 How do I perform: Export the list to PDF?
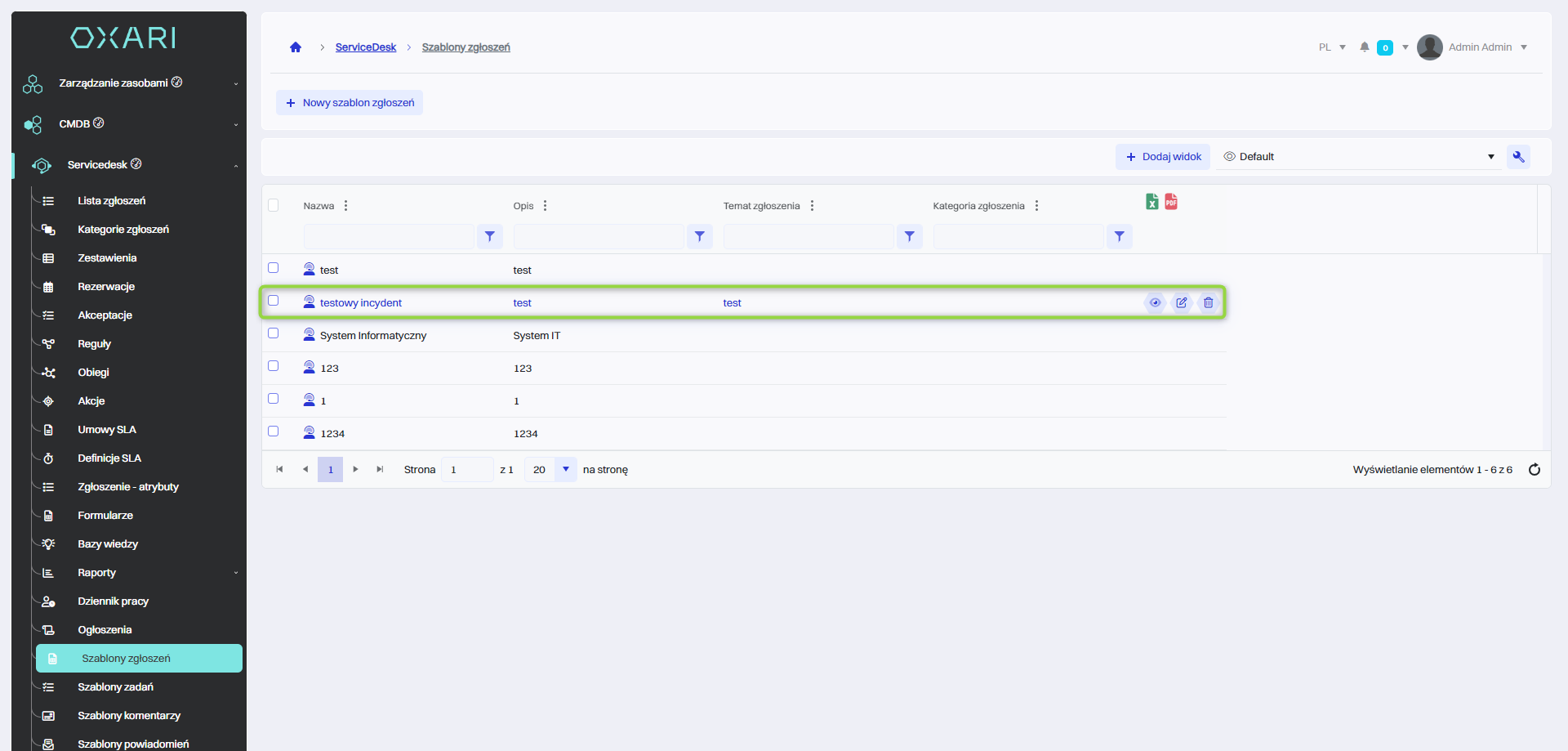click(1171, 202)
